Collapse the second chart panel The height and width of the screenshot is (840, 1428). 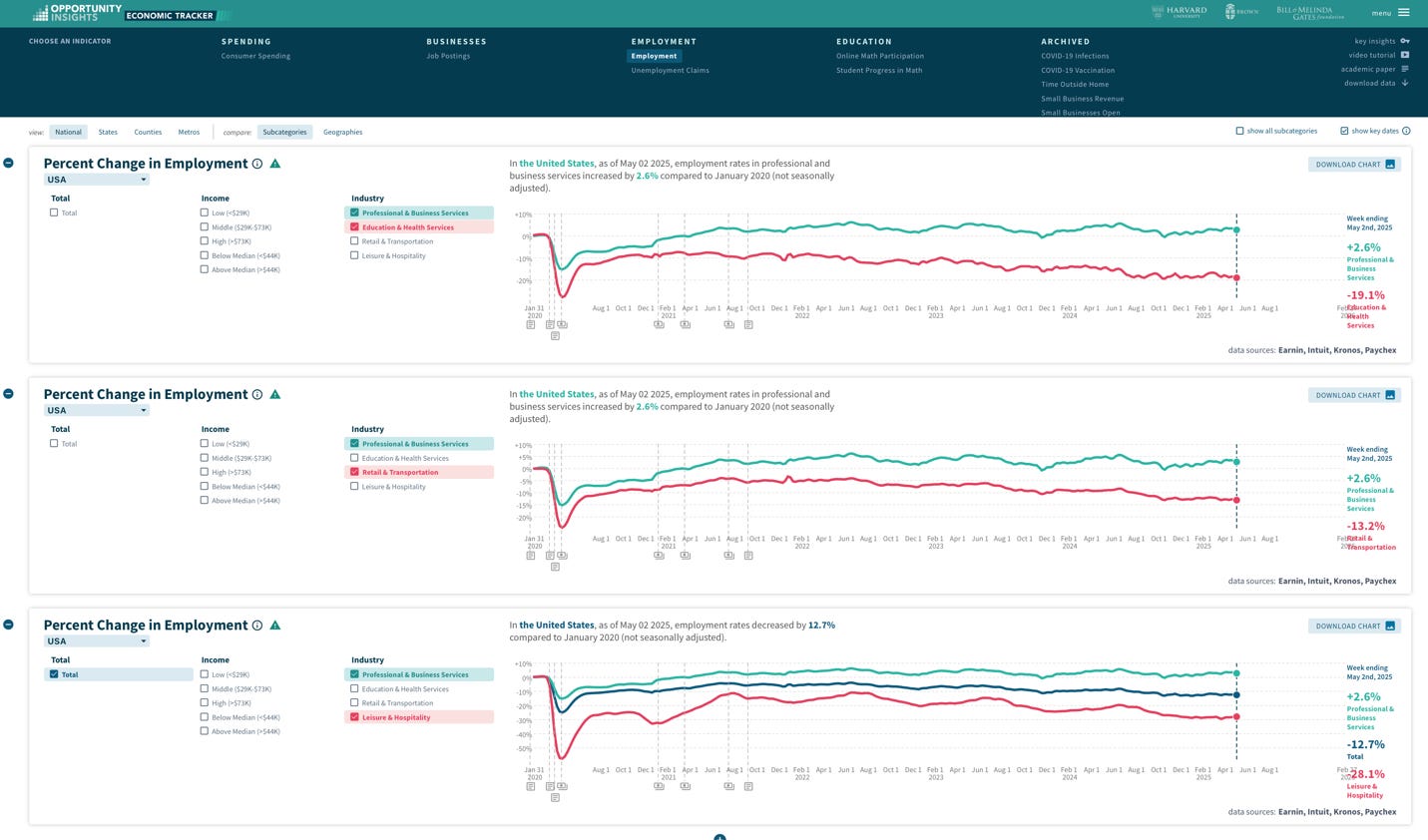click(8, 393)
